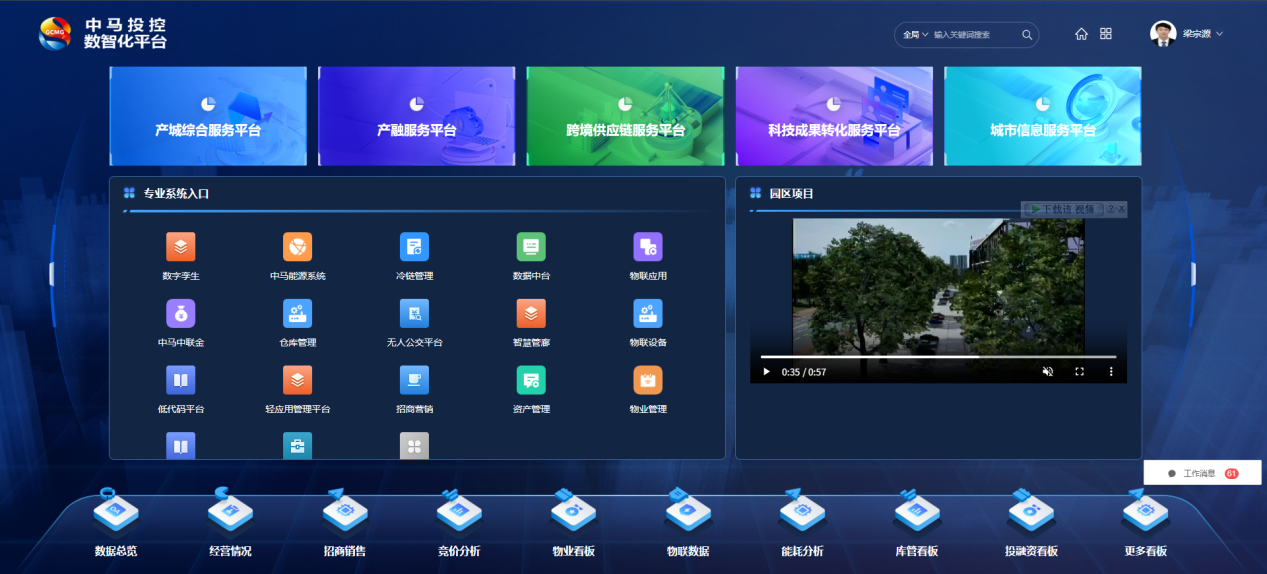Click the user avatar picture
This screenshot has height=574, width=1267.
[1162, 34]
